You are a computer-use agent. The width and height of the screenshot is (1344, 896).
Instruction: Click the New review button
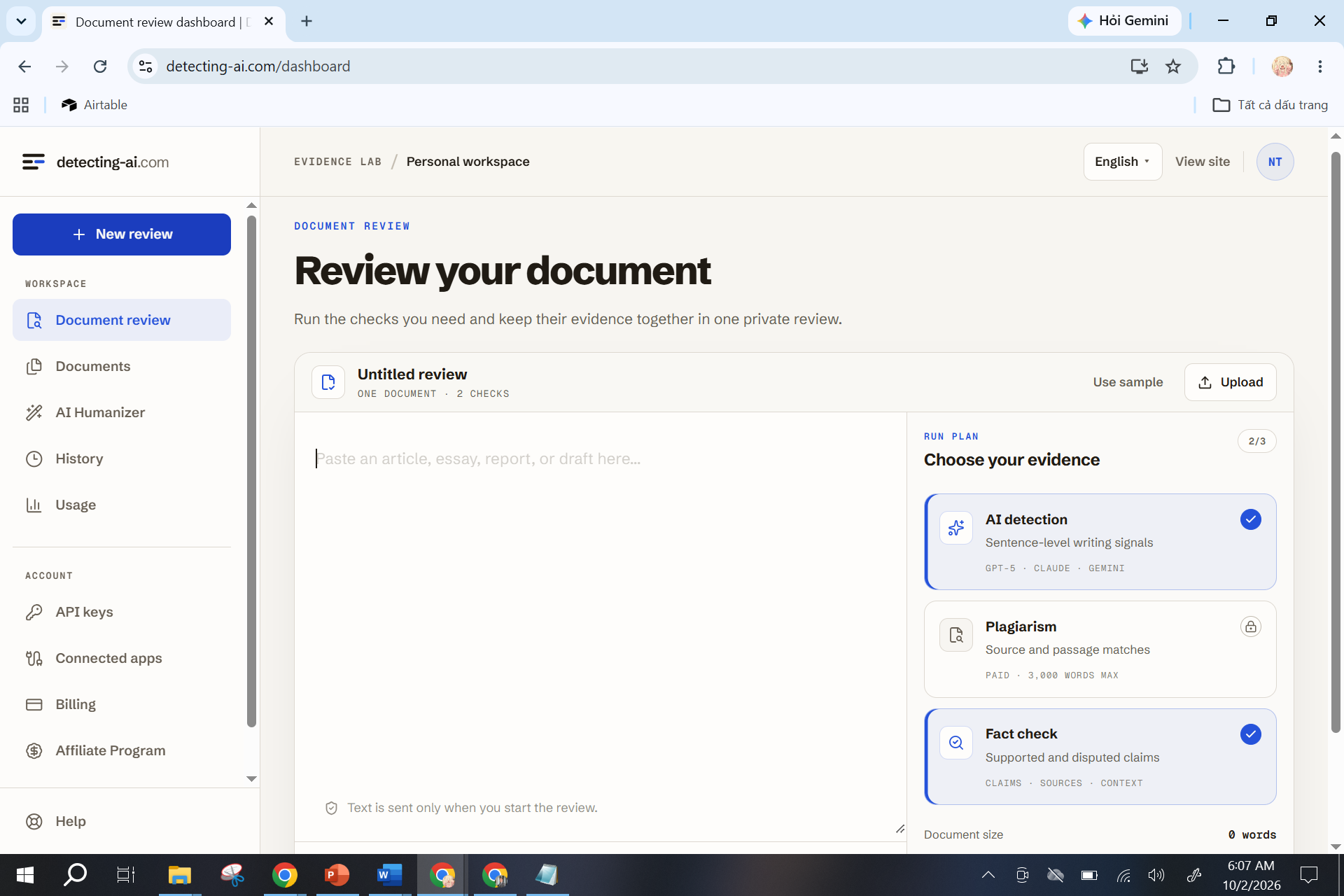(x=122, y=234)
